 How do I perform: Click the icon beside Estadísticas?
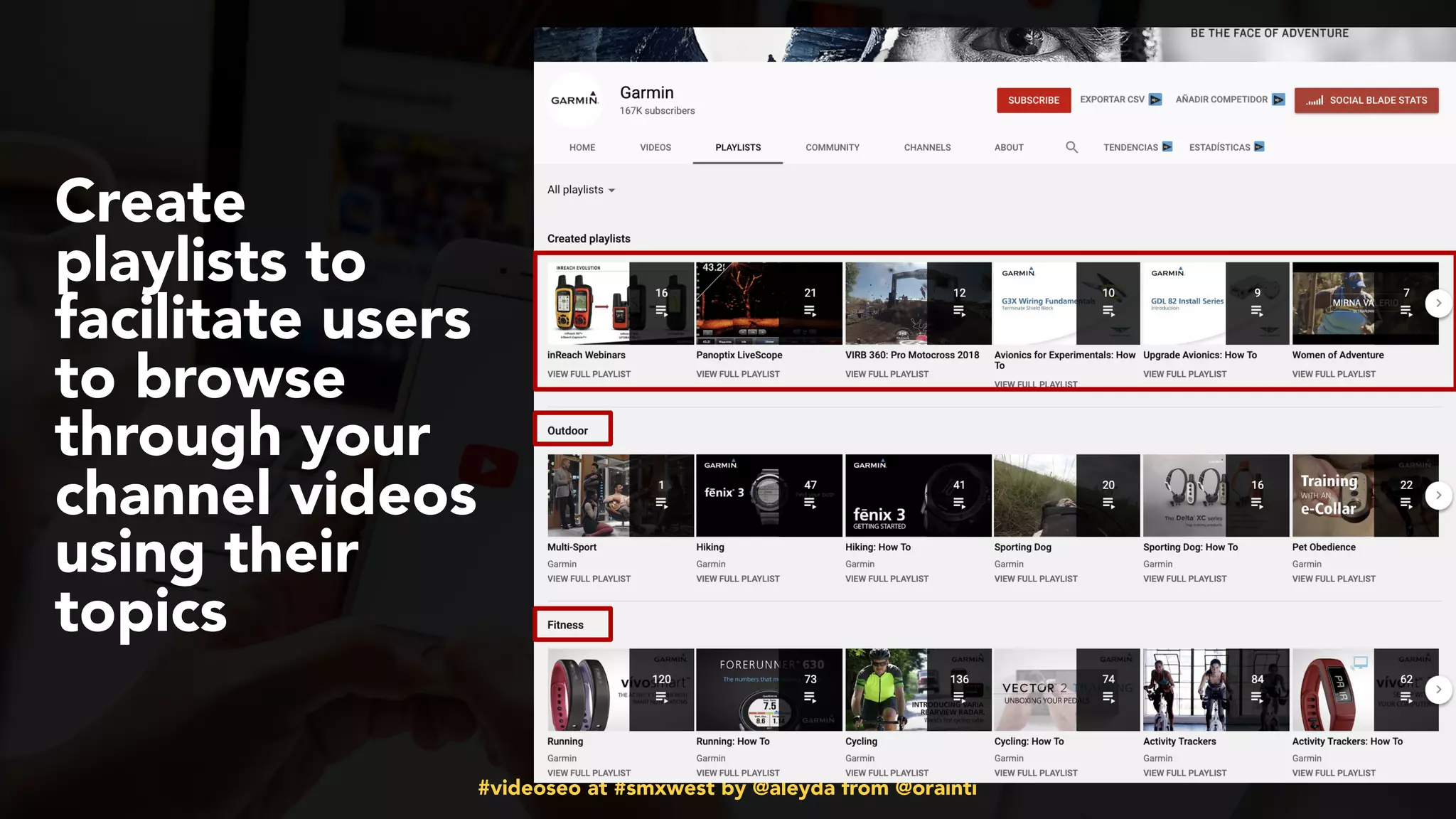coord(1259,146)
